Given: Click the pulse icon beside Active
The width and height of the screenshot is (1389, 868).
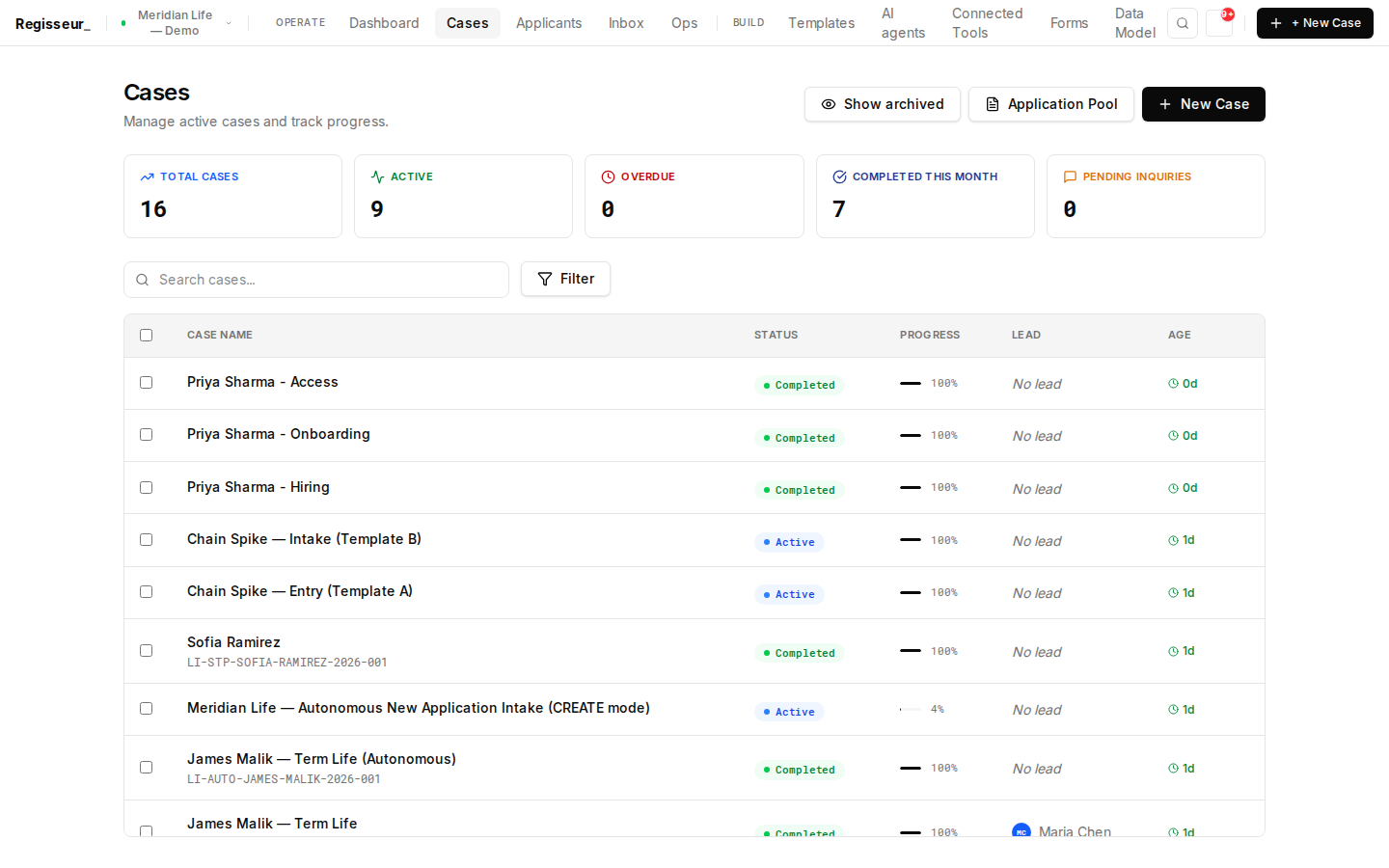Looking at the screenshot, I should pyautogui.click(x=378, y=176).
